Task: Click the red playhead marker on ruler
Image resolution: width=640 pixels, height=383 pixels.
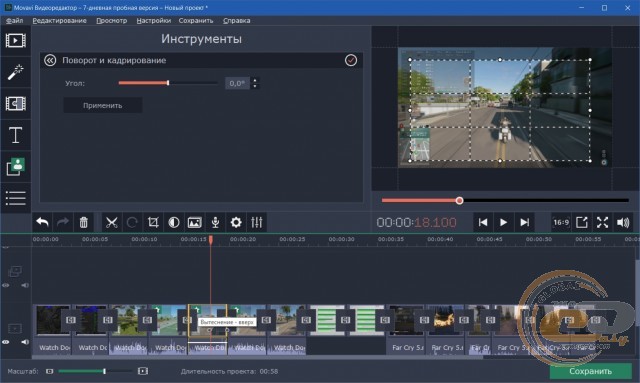Action: coord(211,240)
